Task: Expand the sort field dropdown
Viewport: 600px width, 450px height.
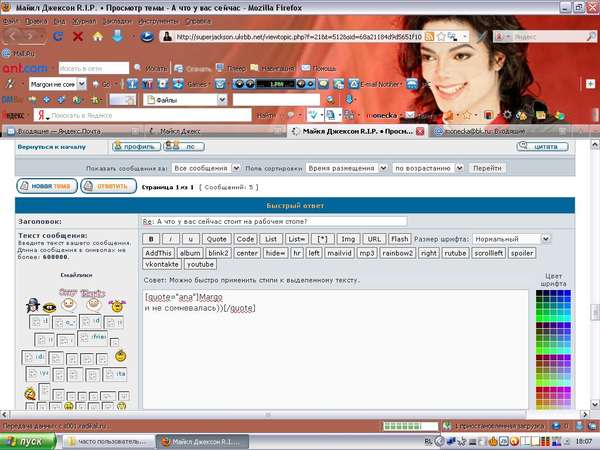Action: point(346,168)
